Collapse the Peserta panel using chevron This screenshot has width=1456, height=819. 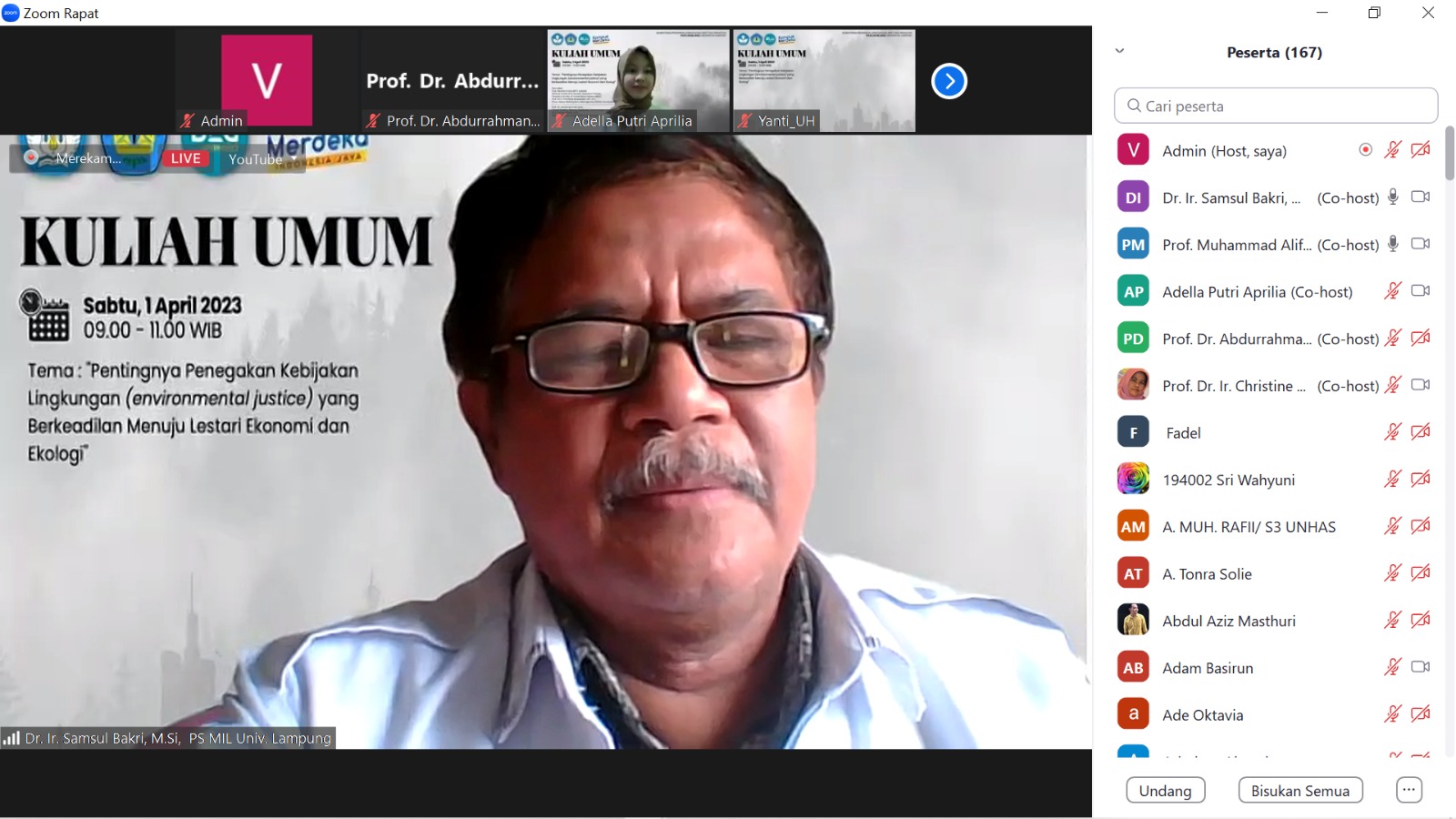click(1119, 52)
